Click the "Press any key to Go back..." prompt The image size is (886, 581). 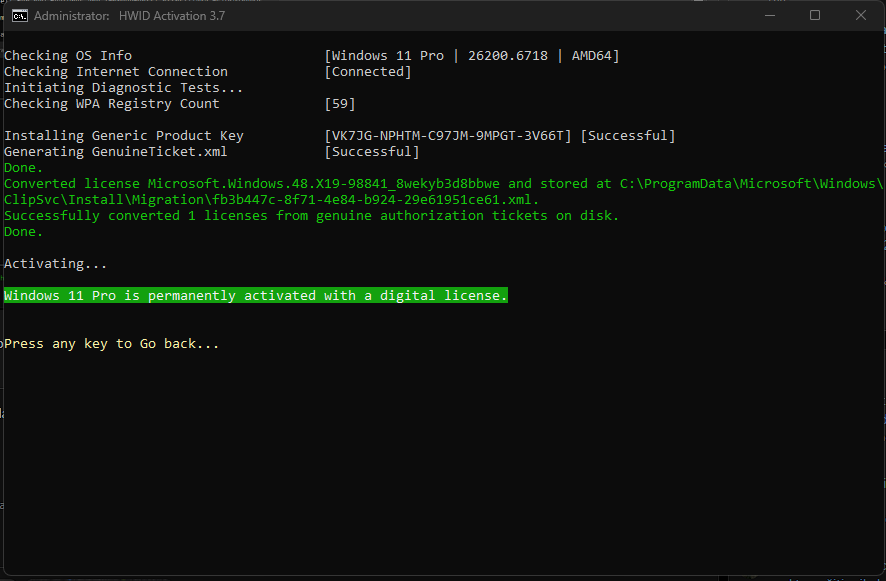(111, 344)
